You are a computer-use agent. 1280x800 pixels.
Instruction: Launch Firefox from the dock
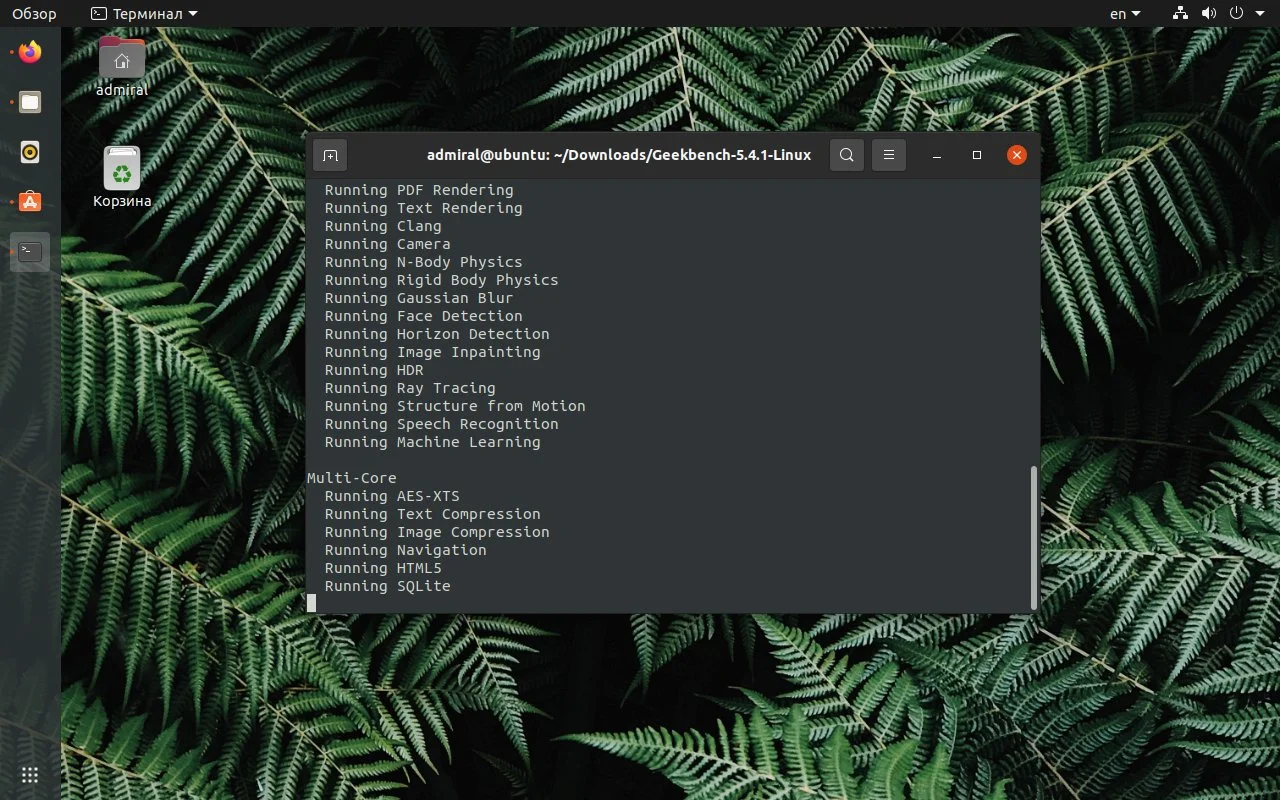point(30,52)
